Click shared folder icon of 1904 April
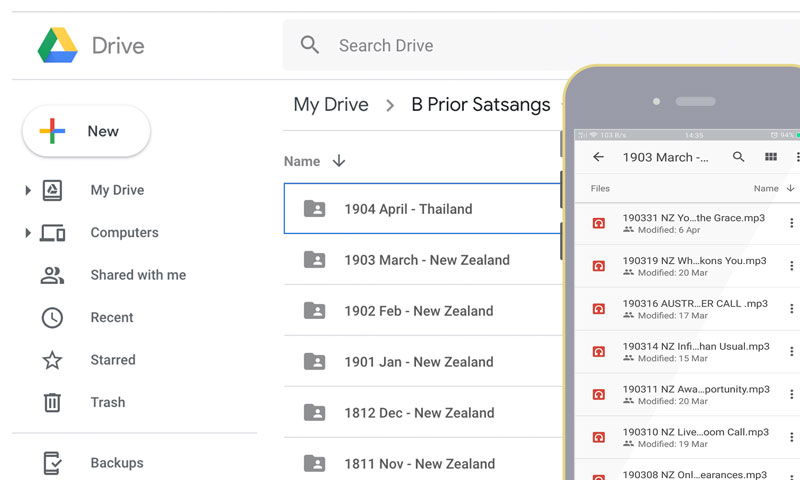 (x=314, y=208)
